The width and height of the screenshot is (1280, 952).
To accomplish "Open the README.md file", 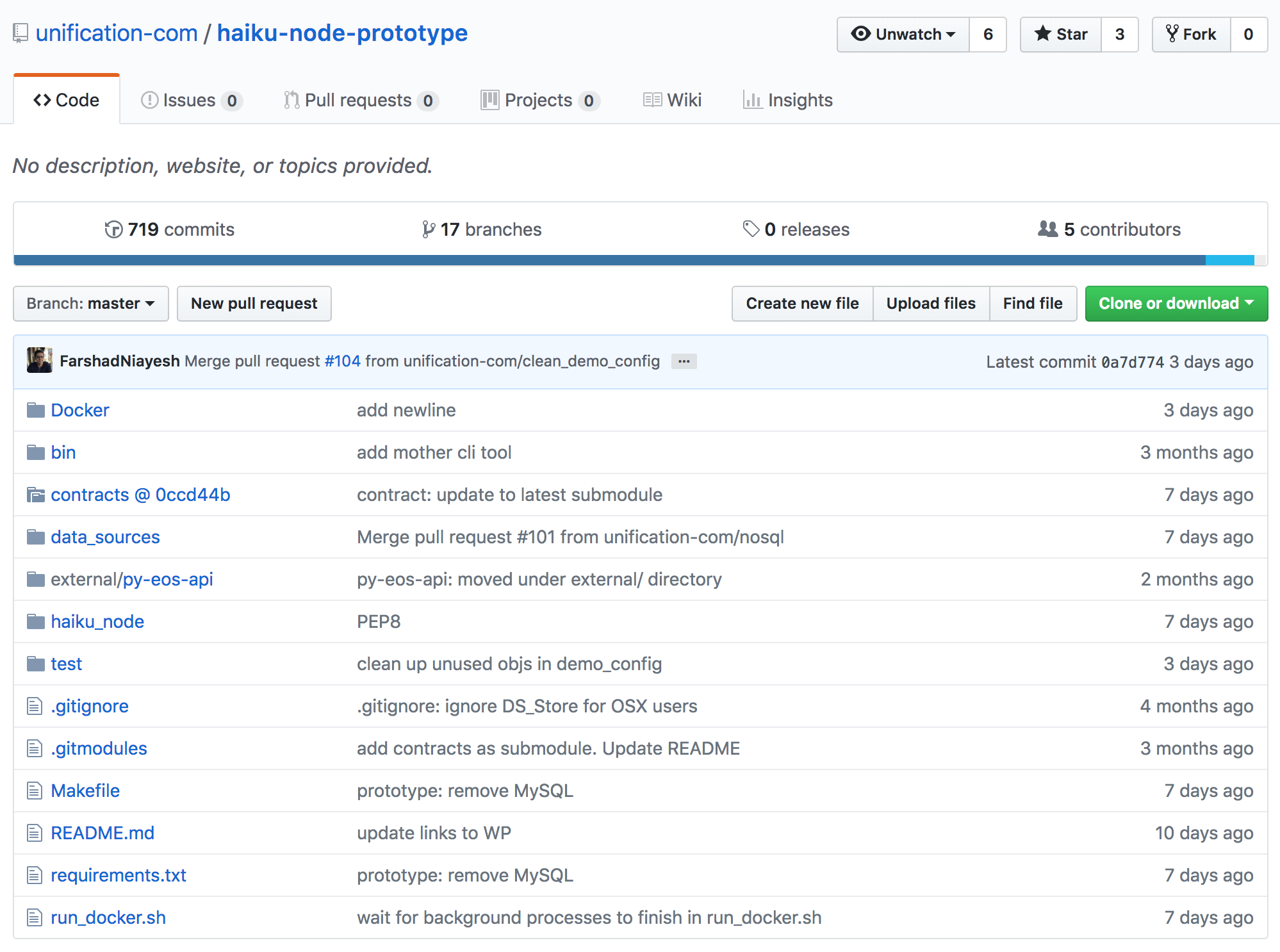I will click(x=103, y=833).
